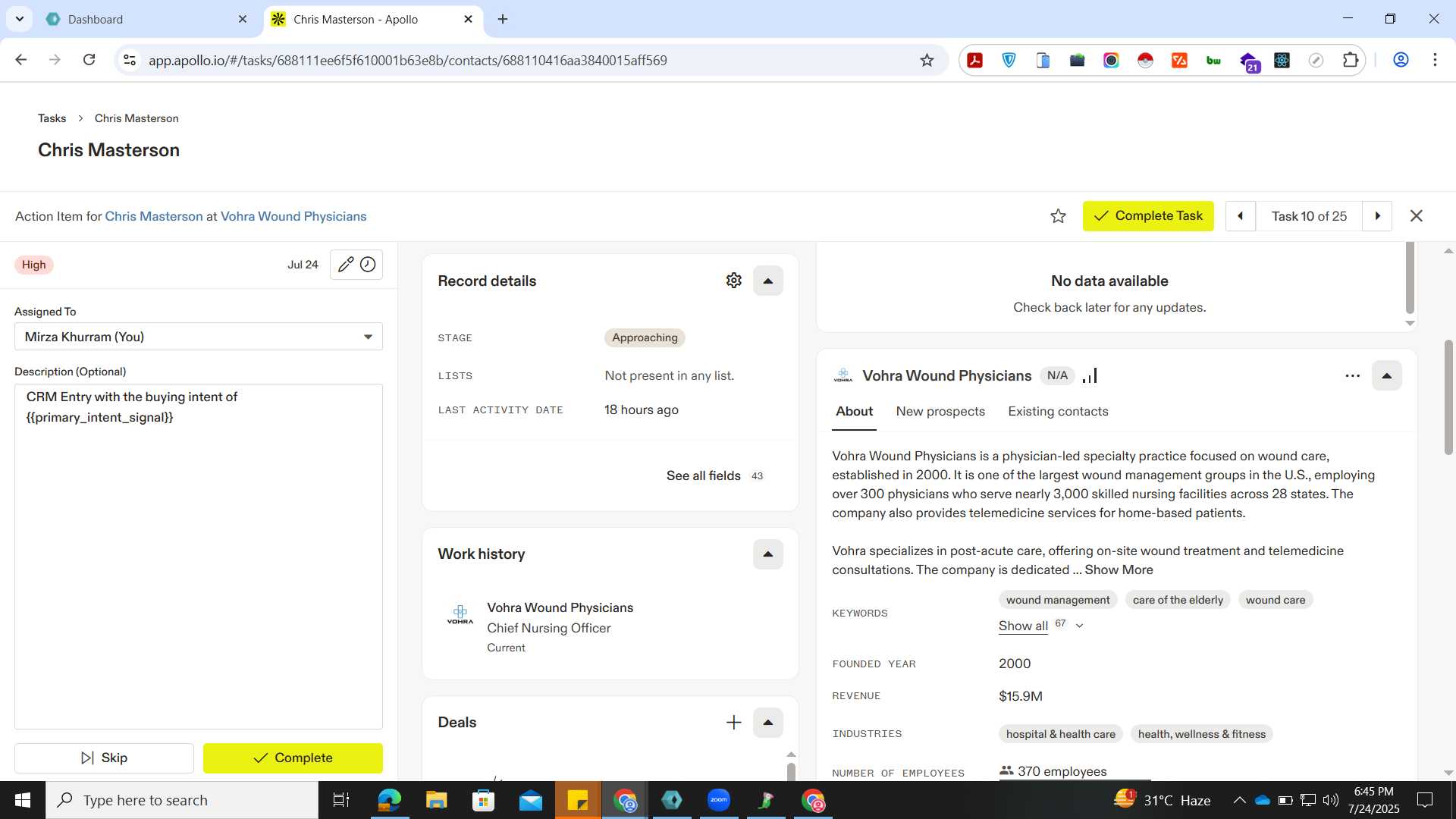Image resolution: width=1456 pixels, height=819 pixels.
Task: Open a new browser tab
Action: [503, 19]
